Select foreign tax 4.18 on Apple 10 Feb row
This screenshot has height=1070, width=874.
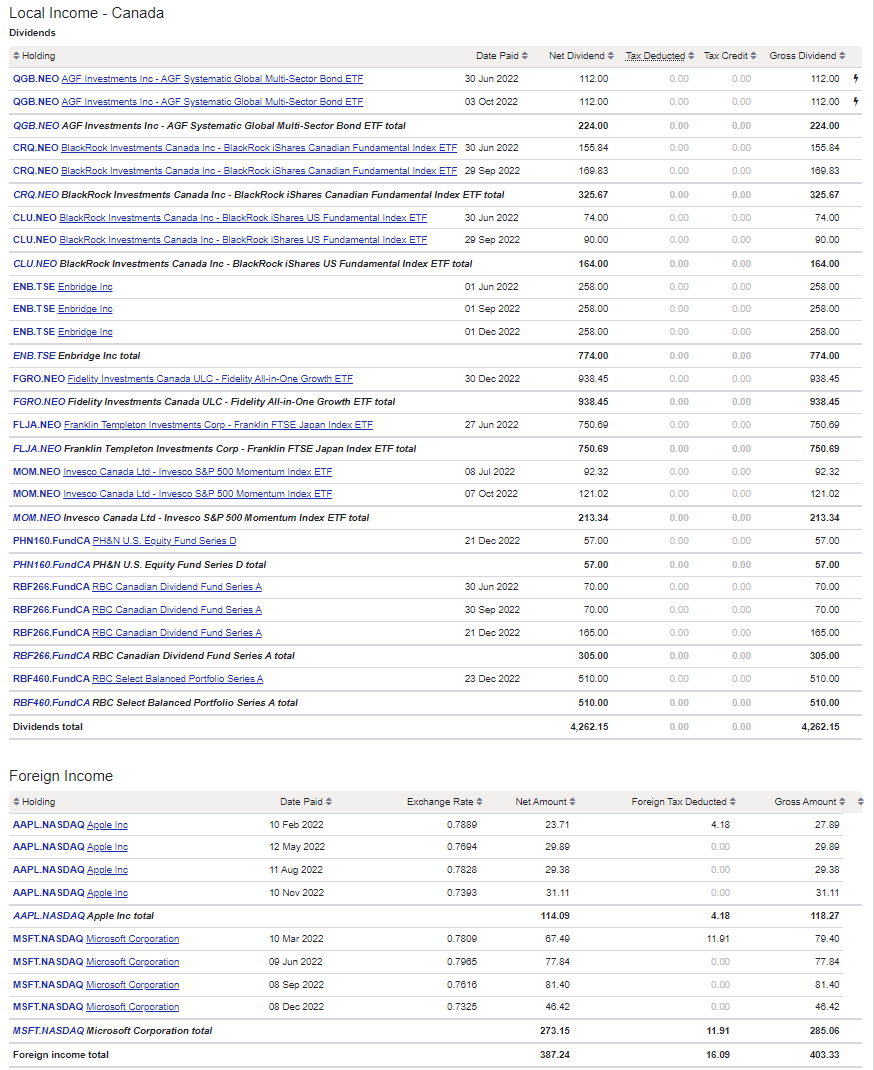(x=720, y=825)
